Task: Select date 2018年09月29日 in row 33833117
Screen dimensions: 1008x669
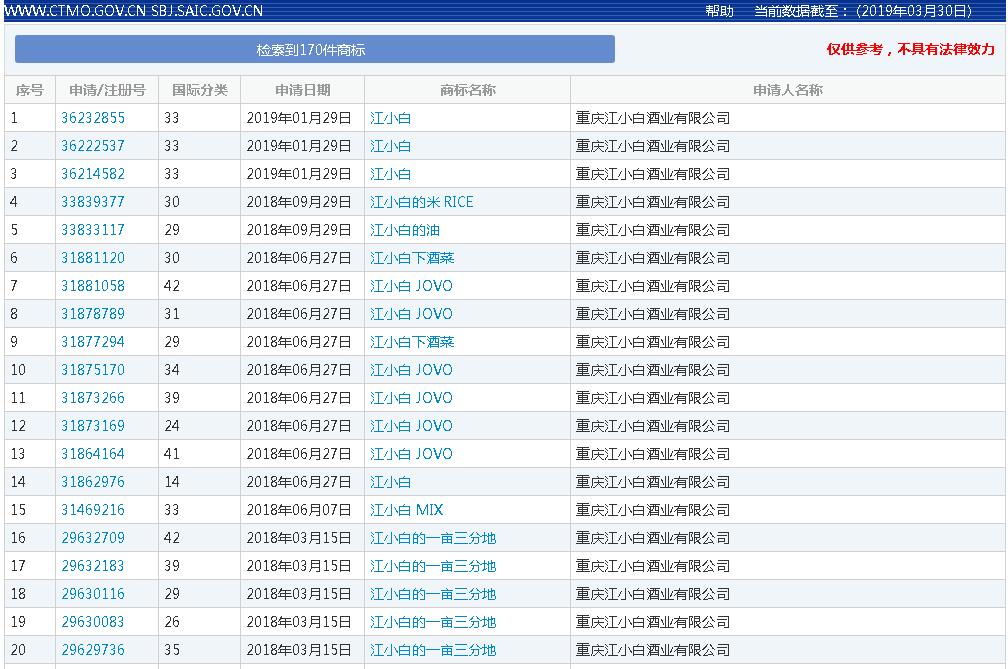Action: (x=299, y=230)
